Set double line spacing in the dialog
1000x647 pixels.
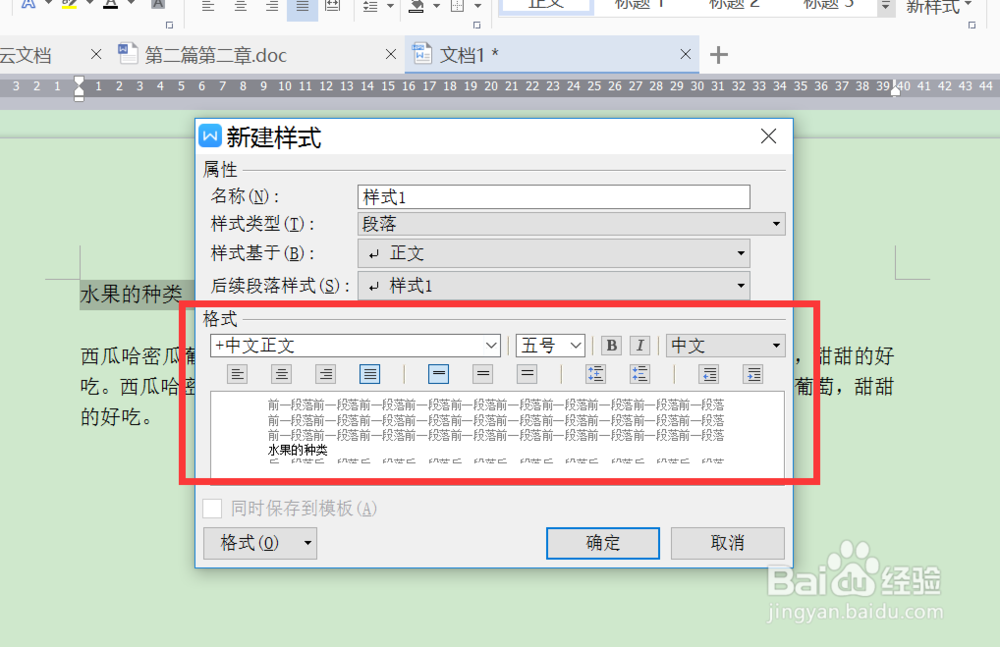[527, 373]
